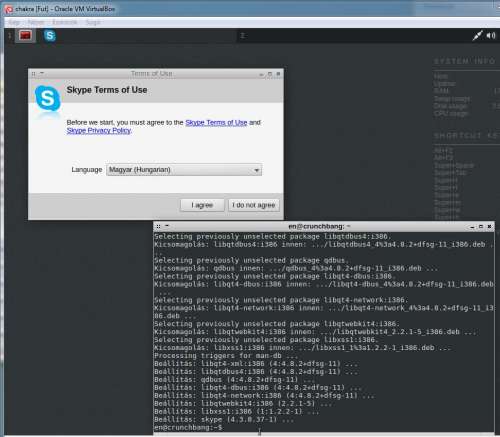Screen dimensions: 500x437
Task: Maximize the terminal window
Action: pos(481,227)
